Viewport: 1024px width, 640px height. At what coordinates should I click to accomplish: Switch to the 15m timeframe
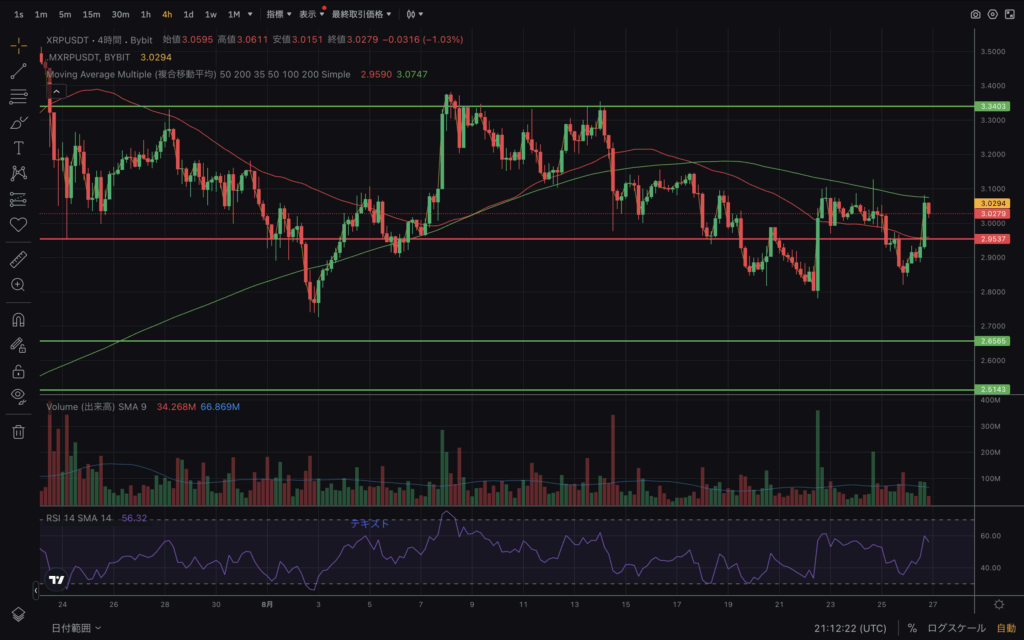pyautogui.click(x=91, y=15)
